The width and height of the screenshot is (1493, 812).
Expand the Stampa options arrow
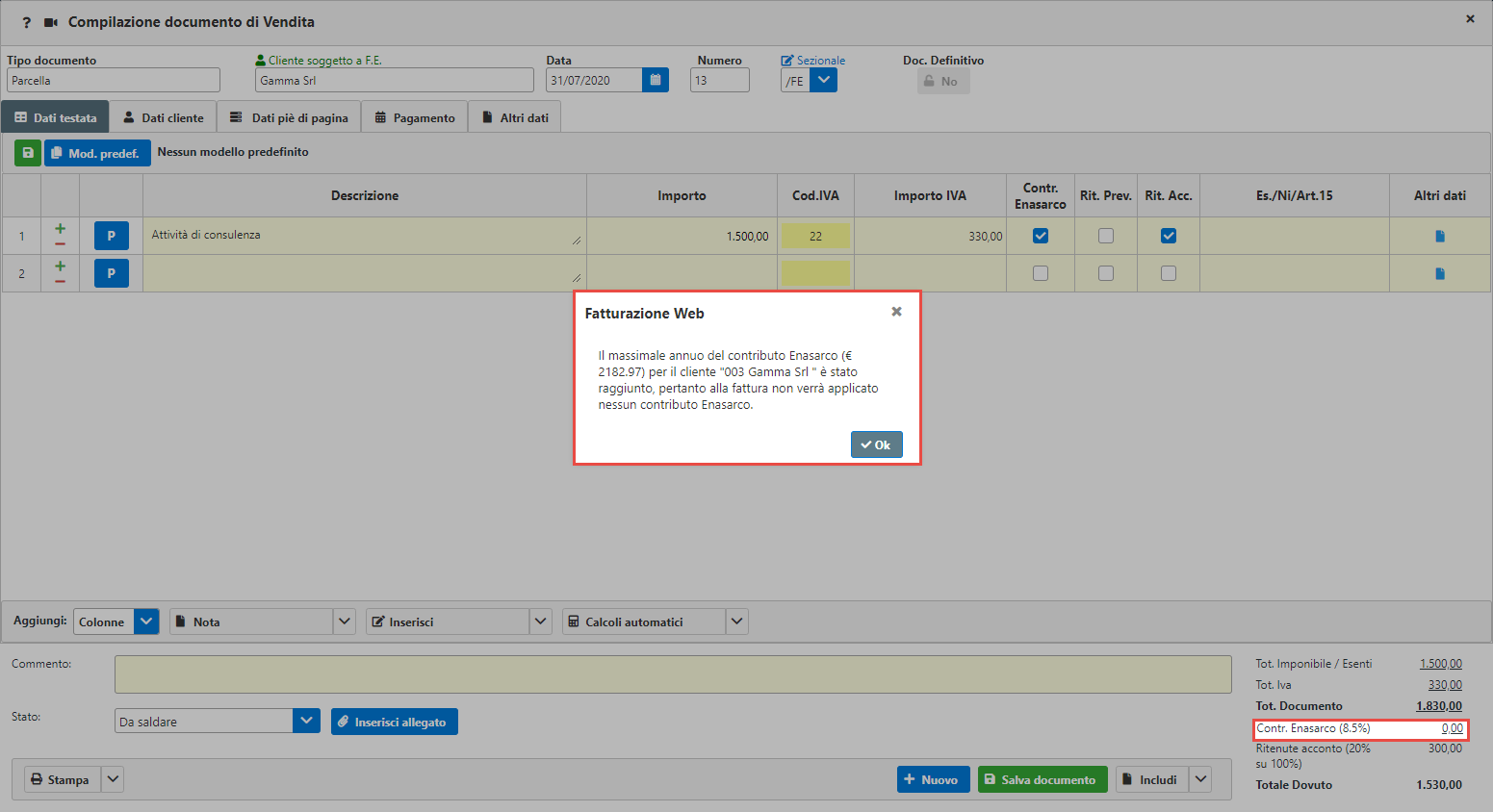(114, 779)
